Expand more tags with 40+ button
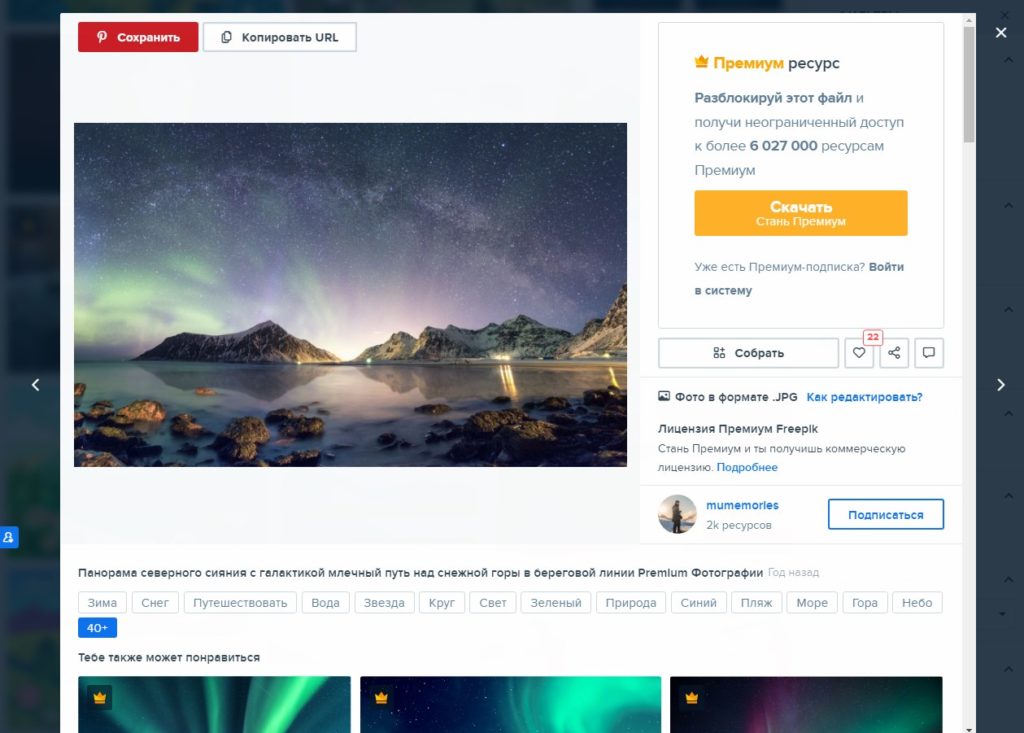The image size is (1024, 733). coord(97,628)
